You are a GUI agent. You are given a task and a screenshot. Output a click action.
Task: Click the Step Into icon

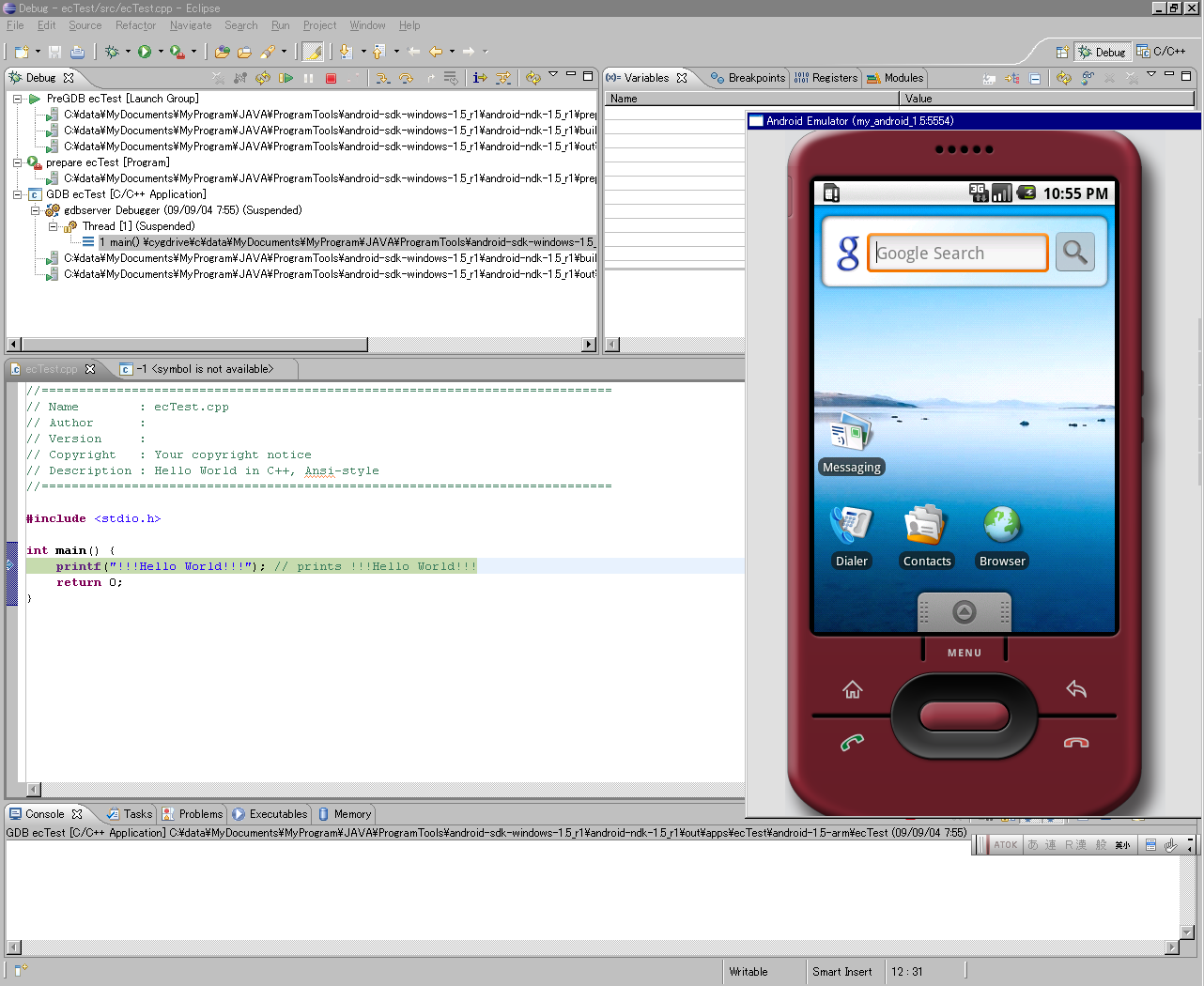pyautogui.click(x=382, y=78)
